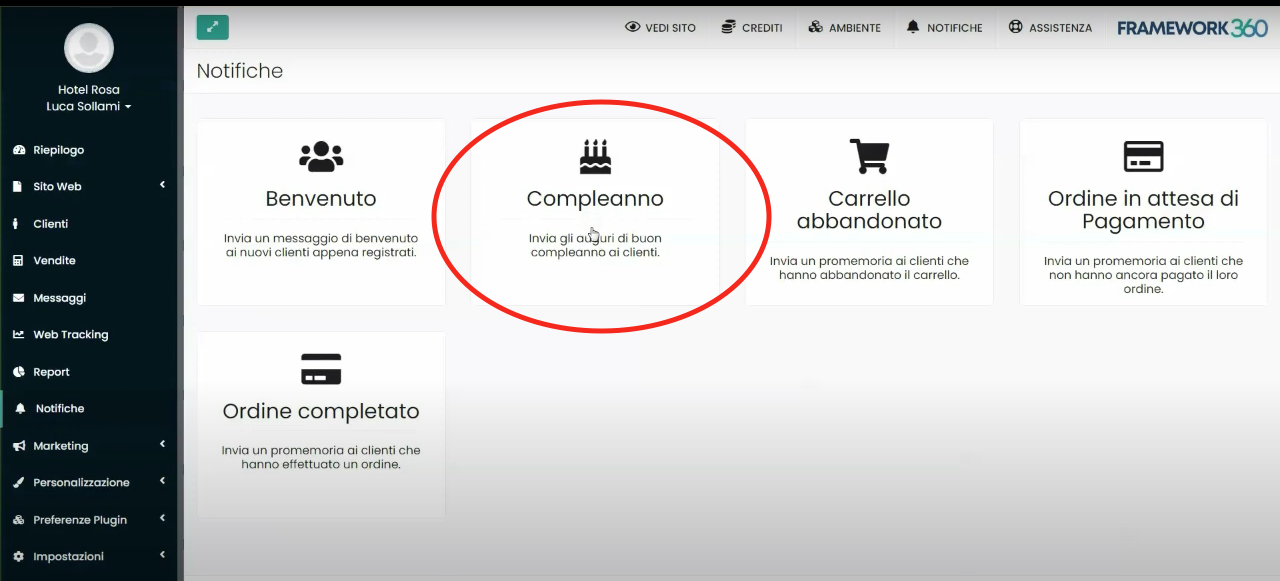Viewport: 1280px width, 581px height.
Task: Click the Ambiente link
Action: point(855,28)
